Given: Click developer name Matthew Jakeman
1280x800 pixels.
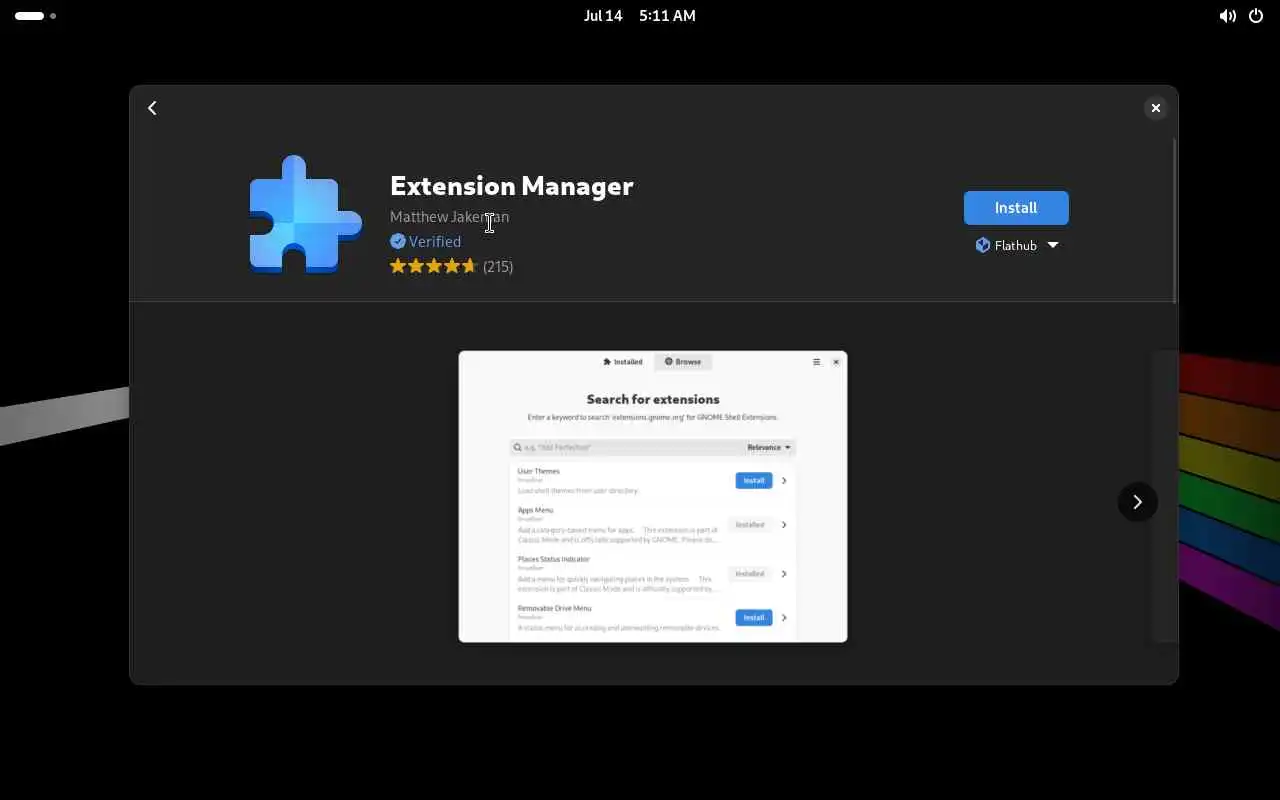Looking at the screenshot, I should (x=449, y=216).
